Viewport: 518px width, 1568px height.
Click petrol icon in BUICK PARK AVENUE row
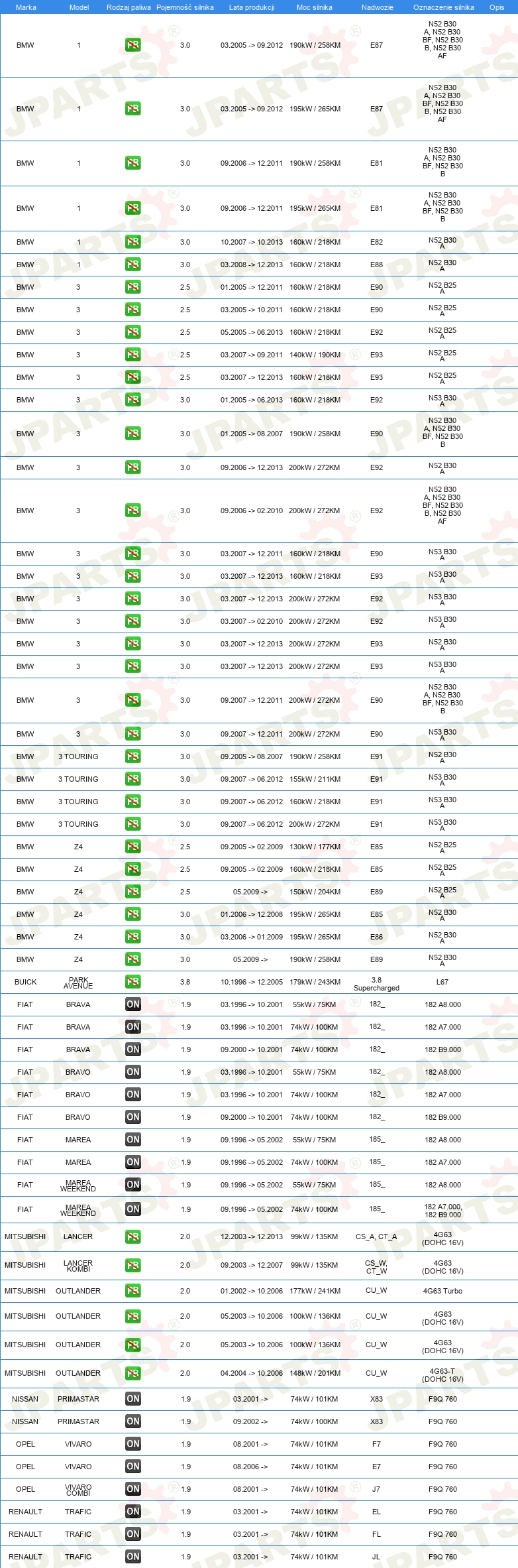coord(132,982)
